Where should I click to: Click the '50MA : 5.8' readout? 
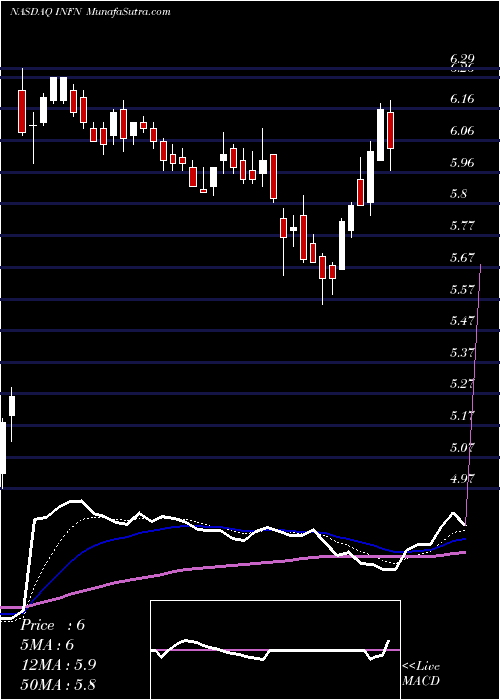tap(58, 685)
